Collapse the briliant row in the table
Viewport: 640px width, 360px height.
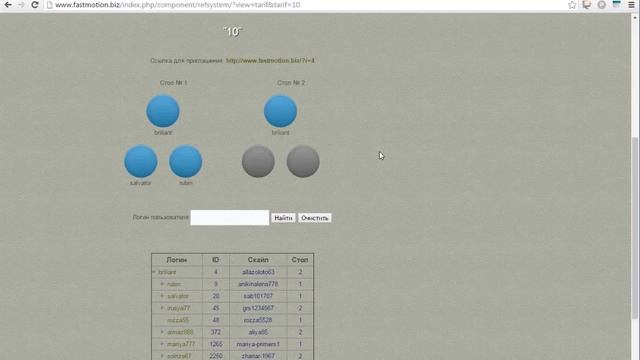(x=154, y=272)
